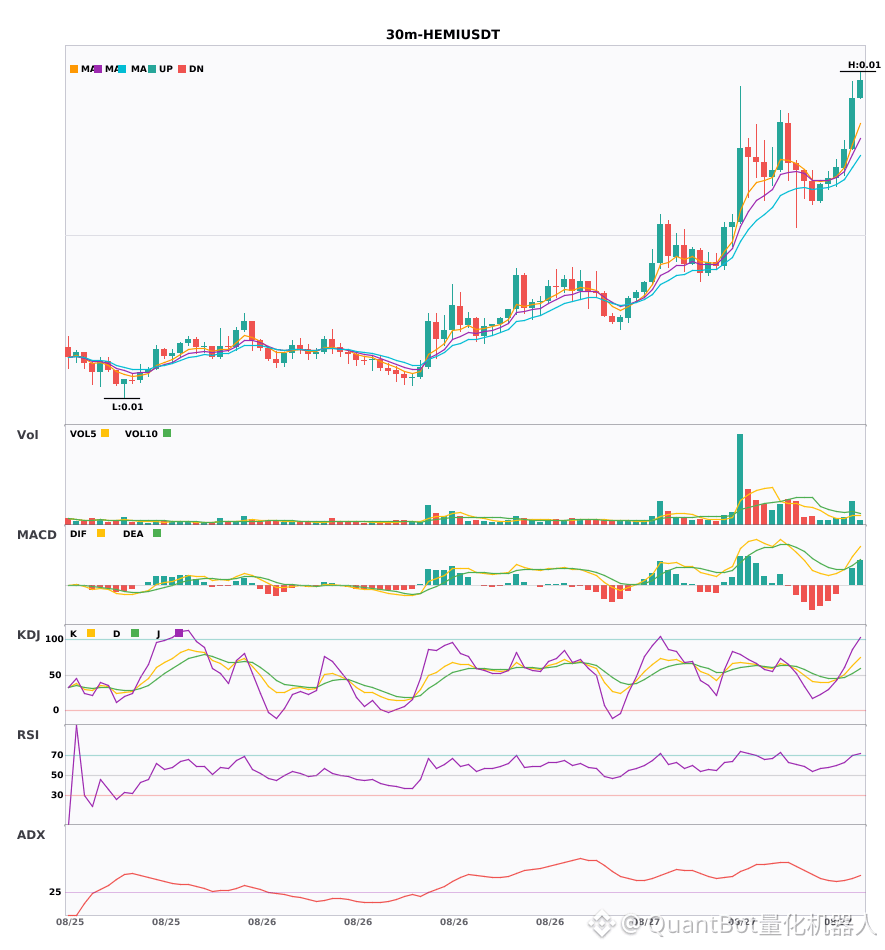The height and width of the screenshot is (950, 885).
Task: Click the VOL10 legend text
Action: (x=141, y=434)
